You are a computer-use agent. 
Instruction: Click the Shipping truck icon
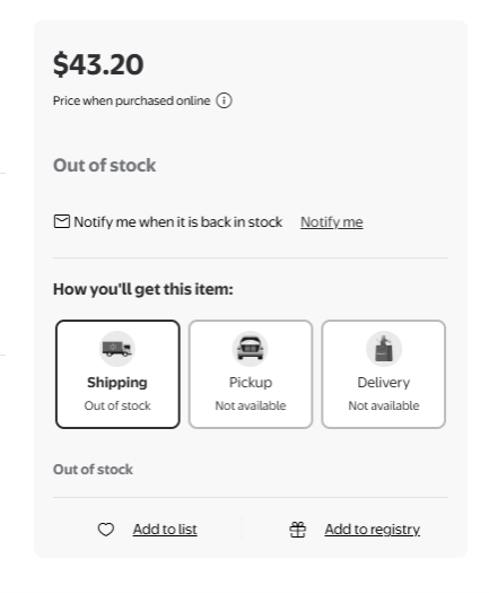pos(117,349)
